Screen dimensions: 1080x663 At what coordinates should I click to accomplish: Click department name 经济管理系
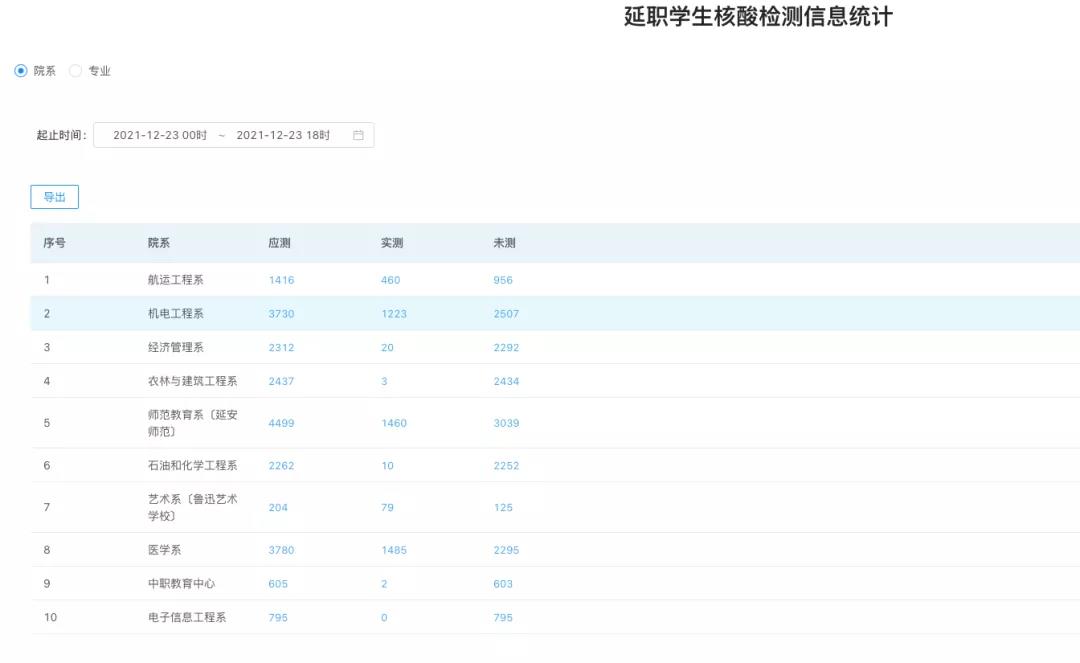point(176,347)
